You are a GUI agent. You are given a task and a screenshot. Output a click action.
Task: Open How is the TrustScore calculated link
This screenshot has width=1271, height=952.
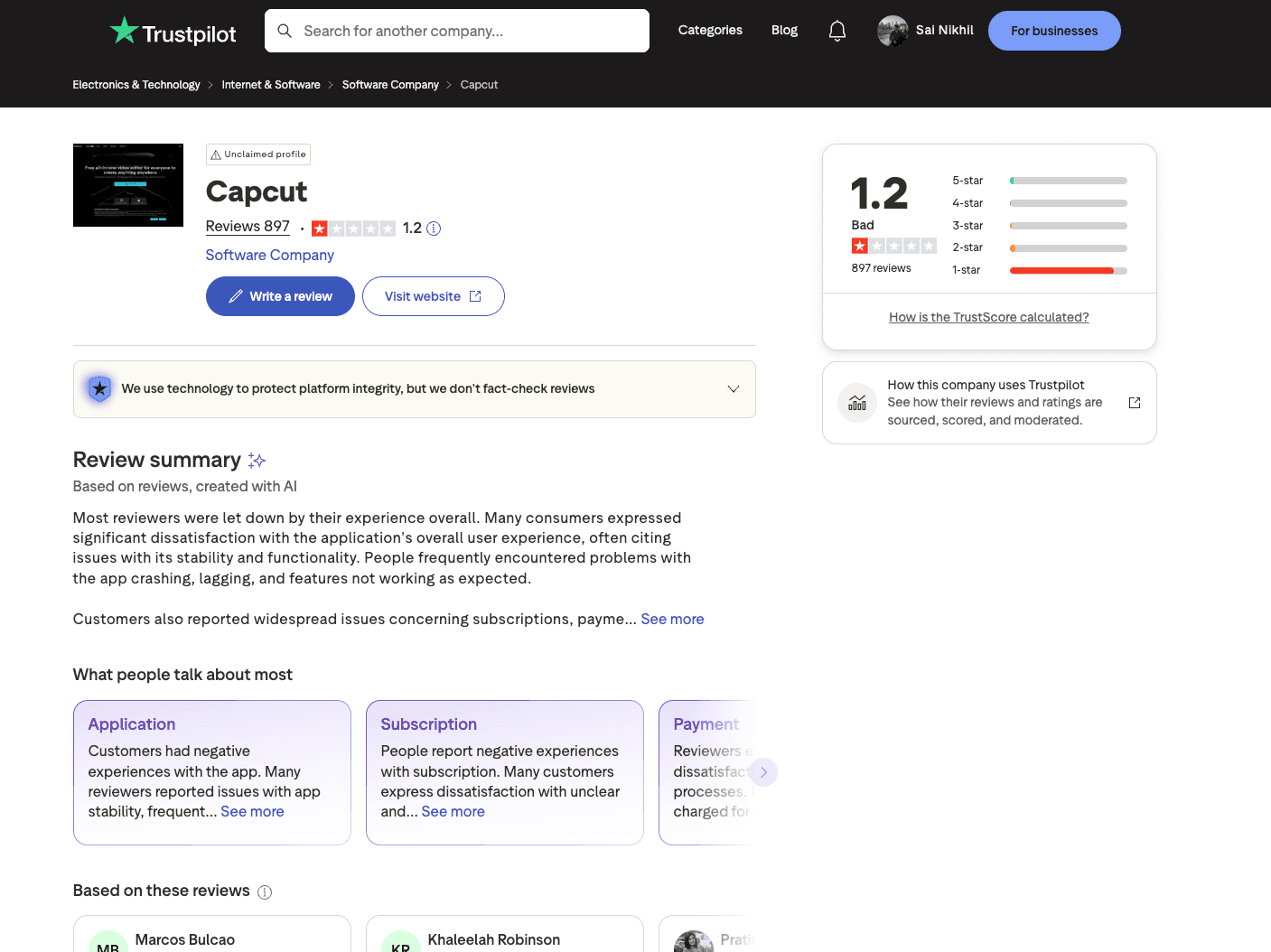coord(988,317)
